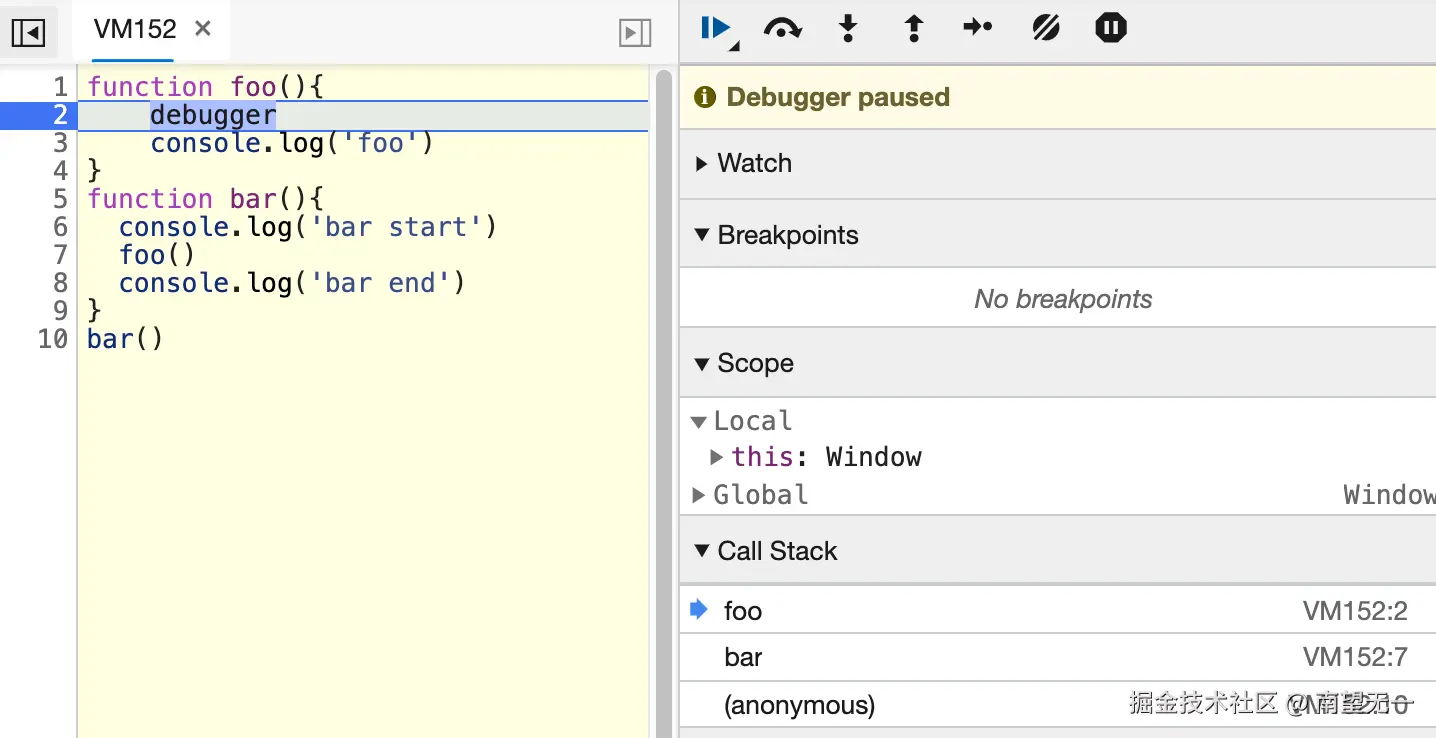Close the VM152 tab
The width and height of the screenshot is (1436, 738).
point(203,29)
